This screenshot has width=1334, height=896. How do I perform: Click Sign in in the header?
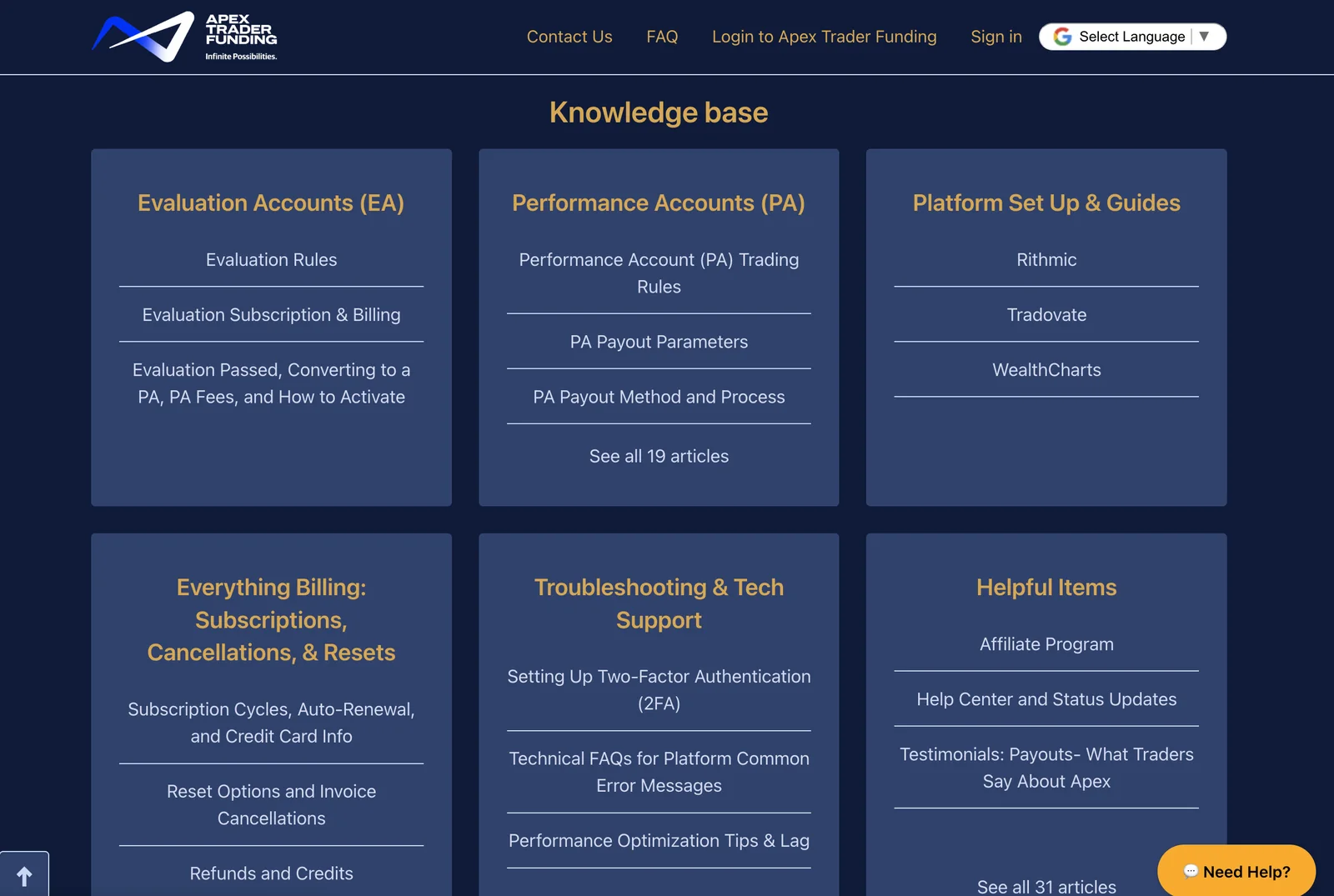point(995,37)
